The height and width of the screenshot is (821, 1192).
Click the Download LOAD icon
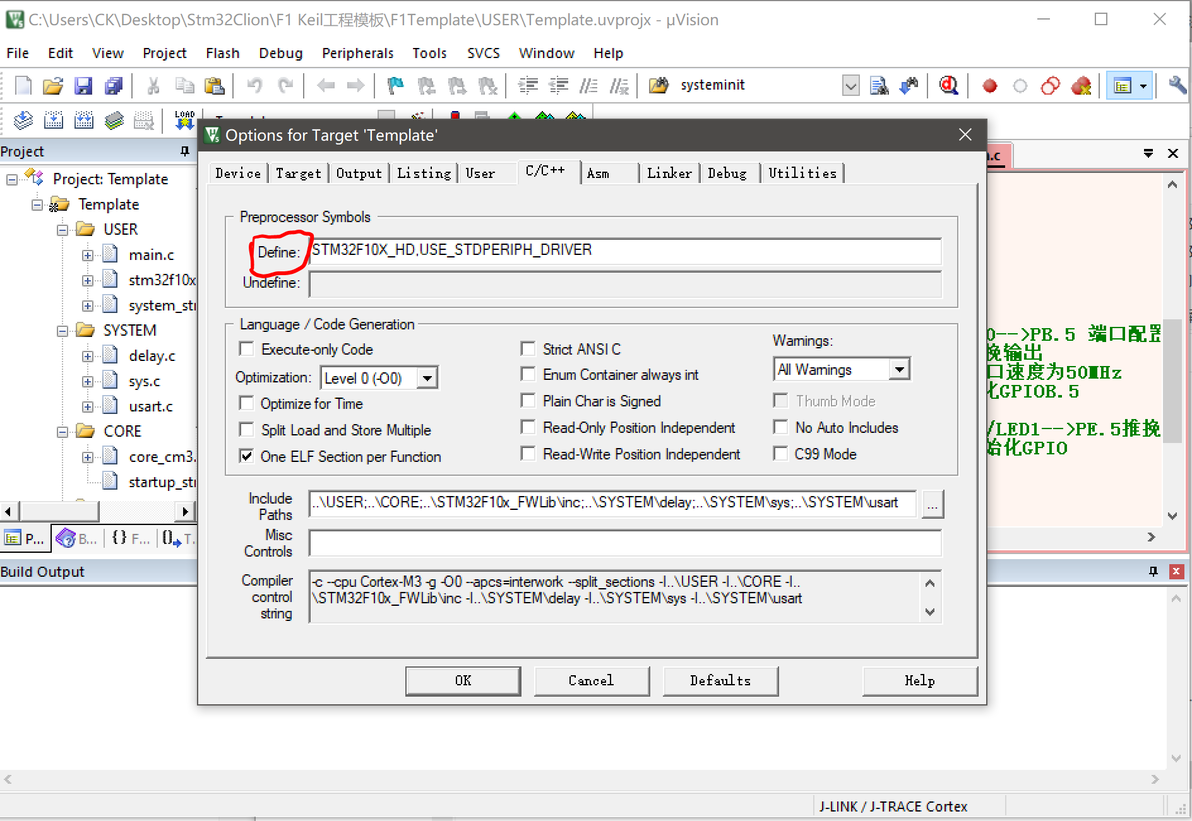point(185,119)
